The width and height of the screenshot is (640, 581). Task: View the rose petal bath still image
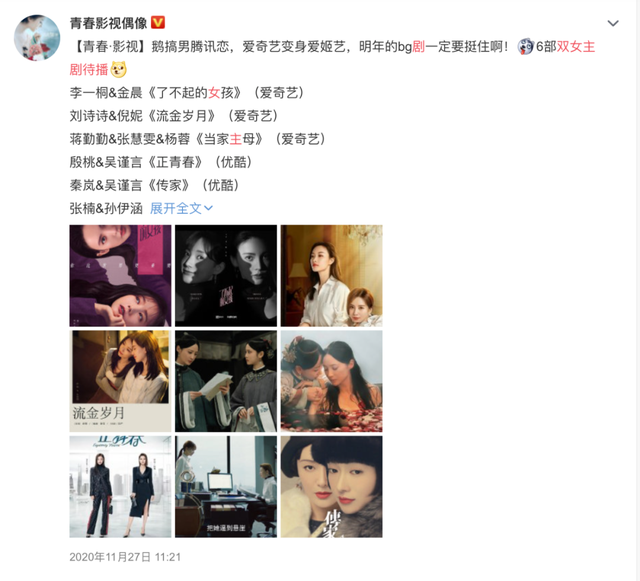[331, 381]
